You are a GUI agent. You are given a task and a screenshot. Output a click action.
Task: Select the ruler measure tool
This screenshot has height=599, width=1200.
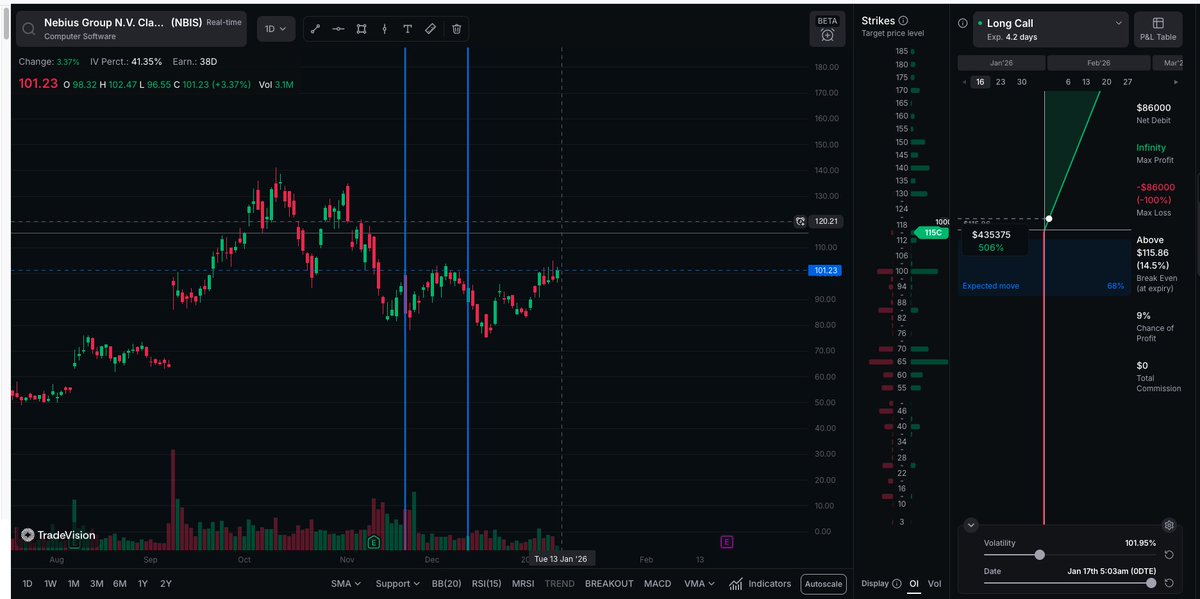point(431,29)
